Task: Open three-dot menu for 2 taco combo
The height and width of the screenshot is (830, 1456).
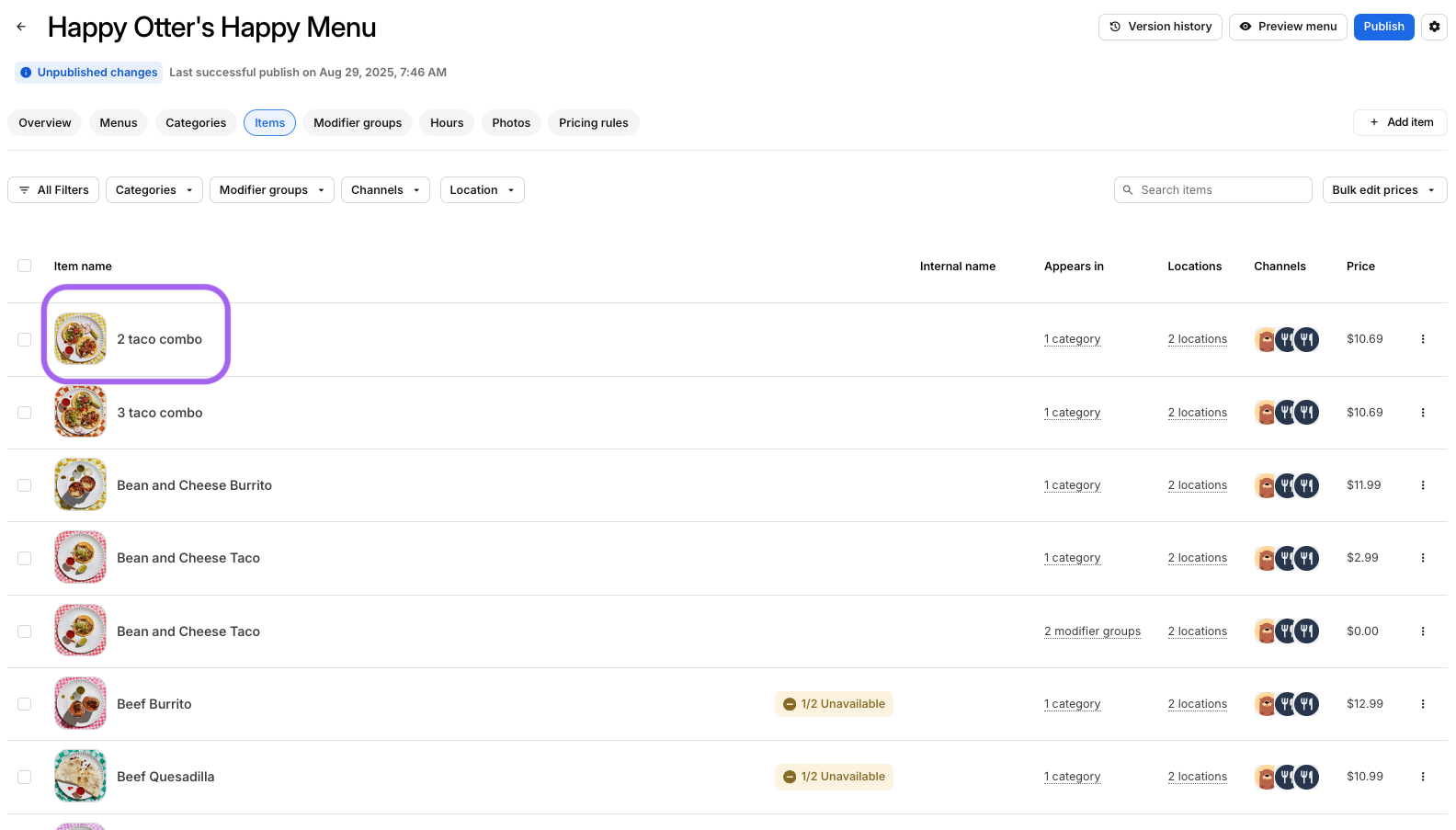Action: [1422, 339]
